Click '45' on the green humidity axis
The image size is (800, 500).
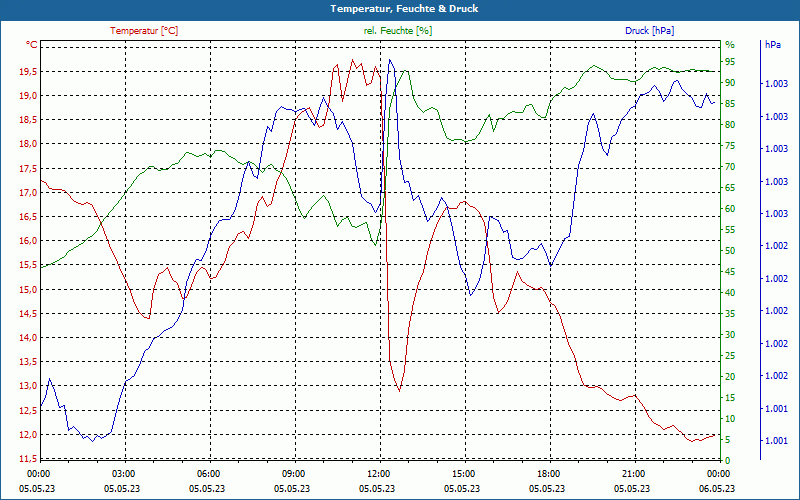pos(730,271)
